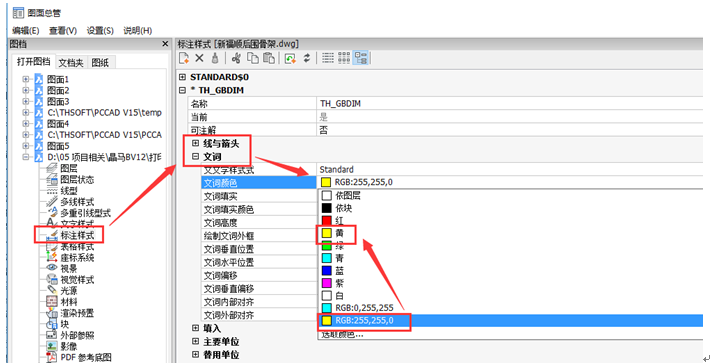Screen dimensions: 718x364
Task: Switch to list view icon
Action: (x=328, y=58)
